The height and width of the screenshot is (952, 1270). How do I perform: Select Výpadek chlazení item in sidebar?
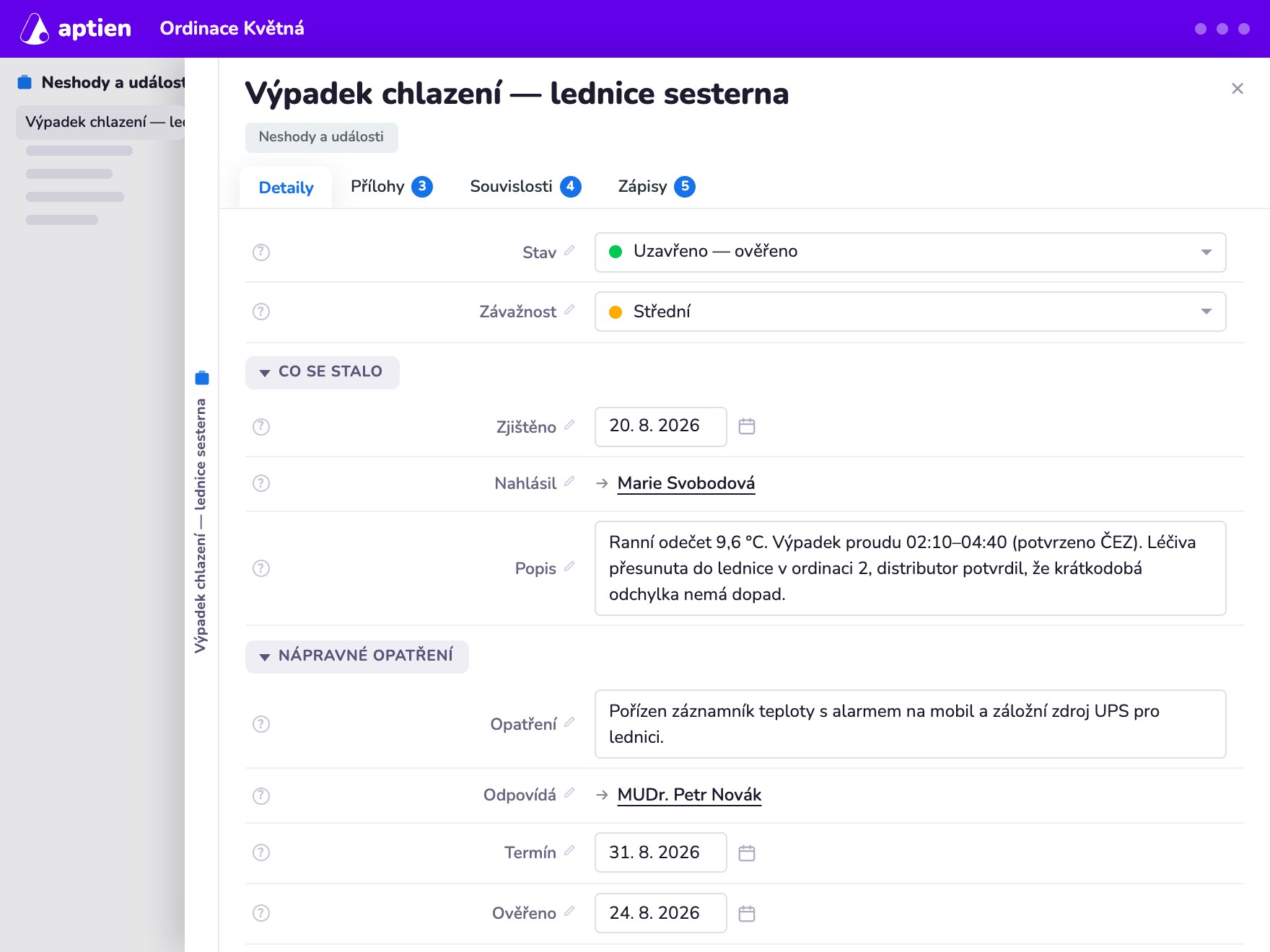click(100, 122)
